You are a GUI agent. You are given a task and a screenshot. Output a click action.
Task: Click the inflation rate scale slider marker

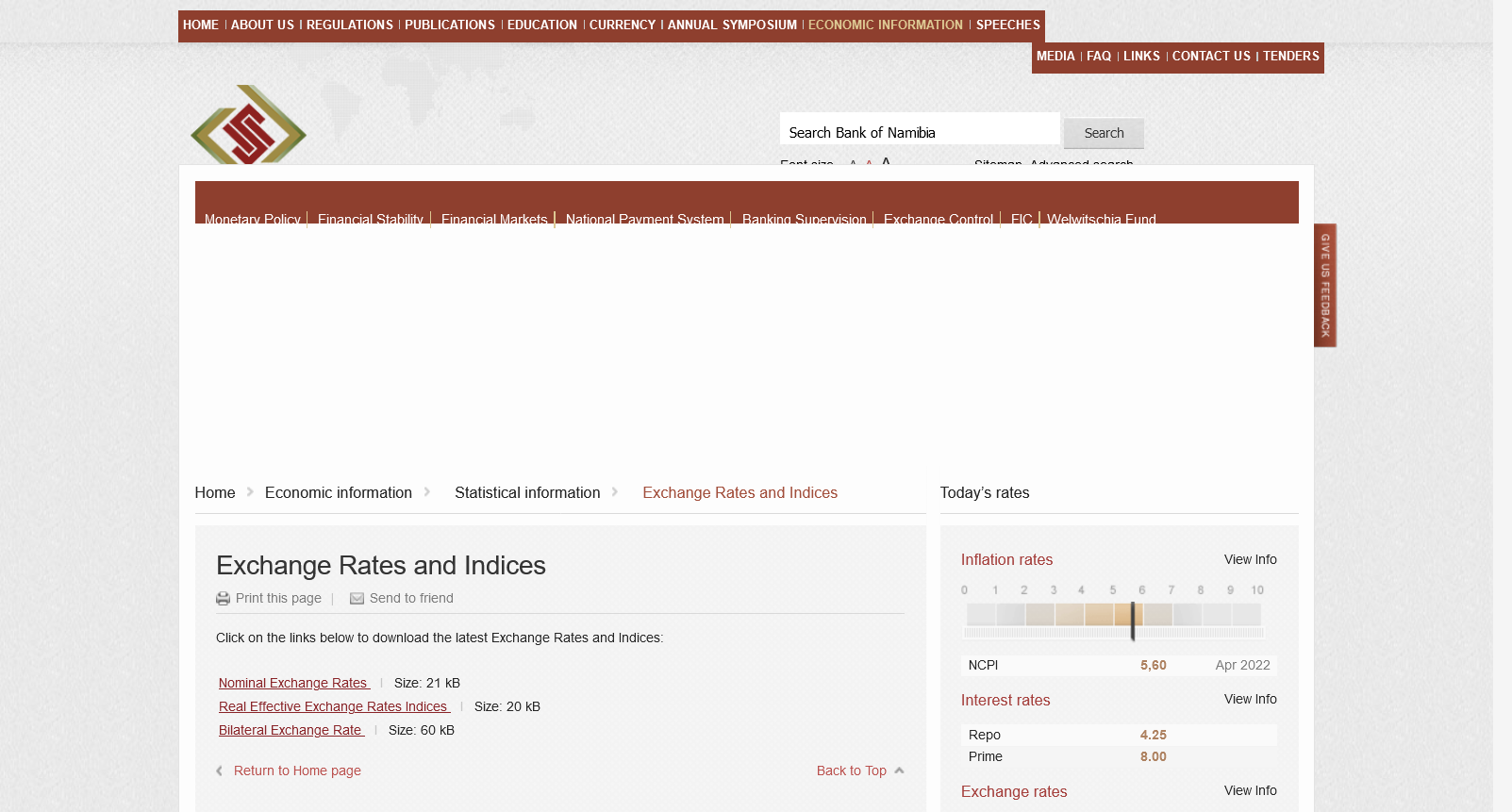pos(1133,620)
